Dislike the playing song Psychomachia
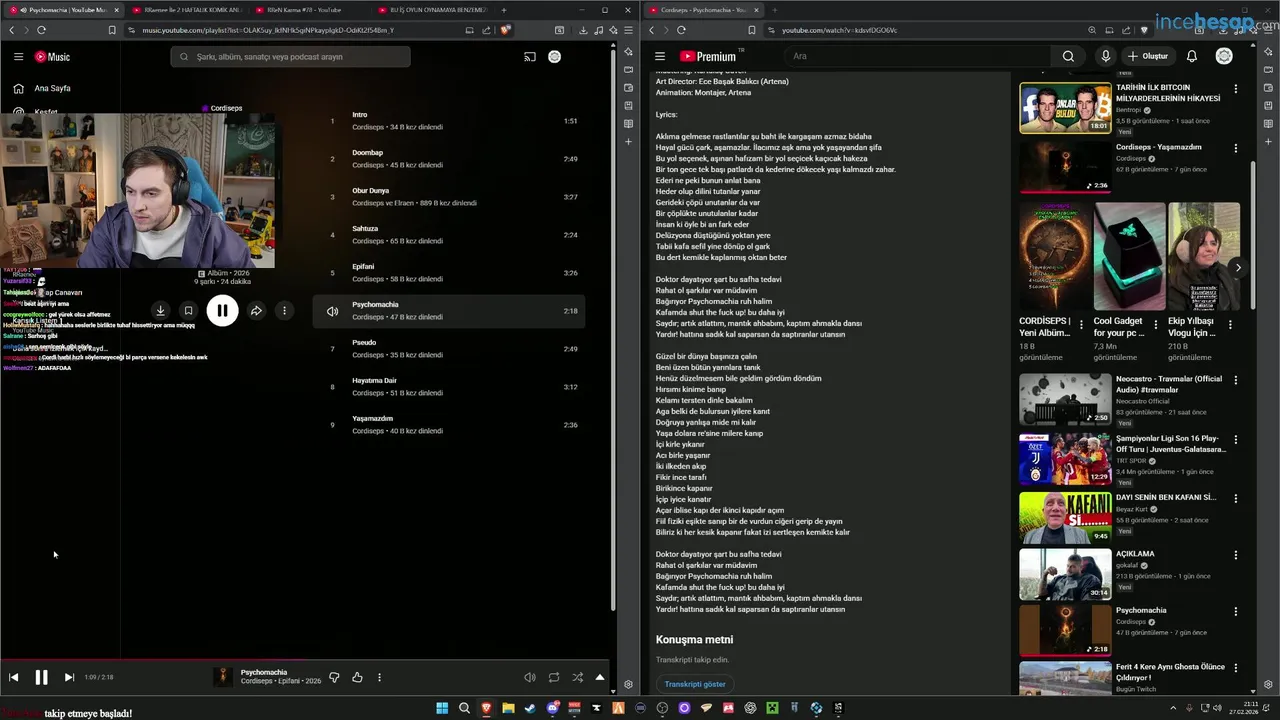 pos(334,677)
